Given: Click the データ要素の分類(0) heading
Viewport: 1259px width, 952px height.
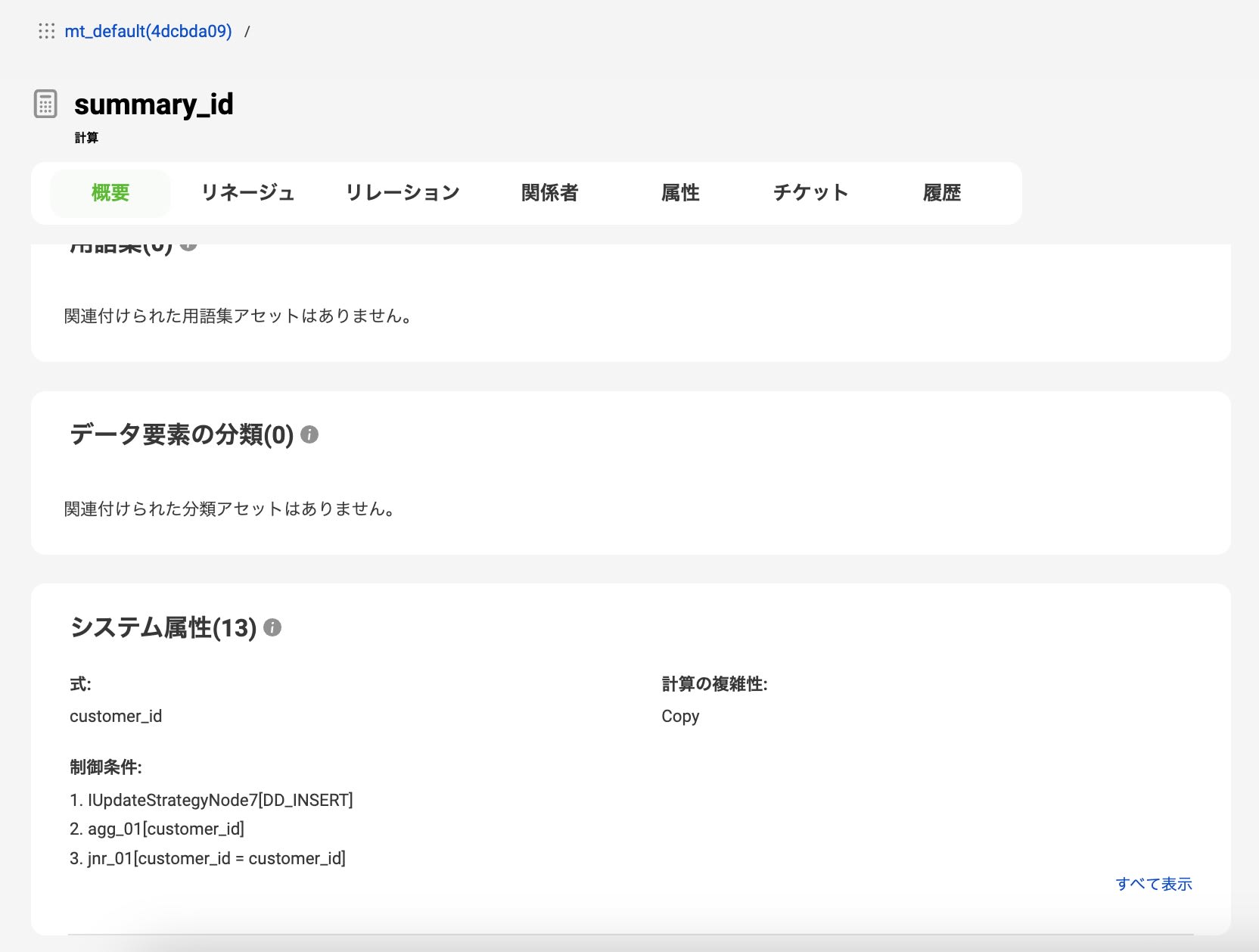Looking at the screenshot, I should (182, 434).
